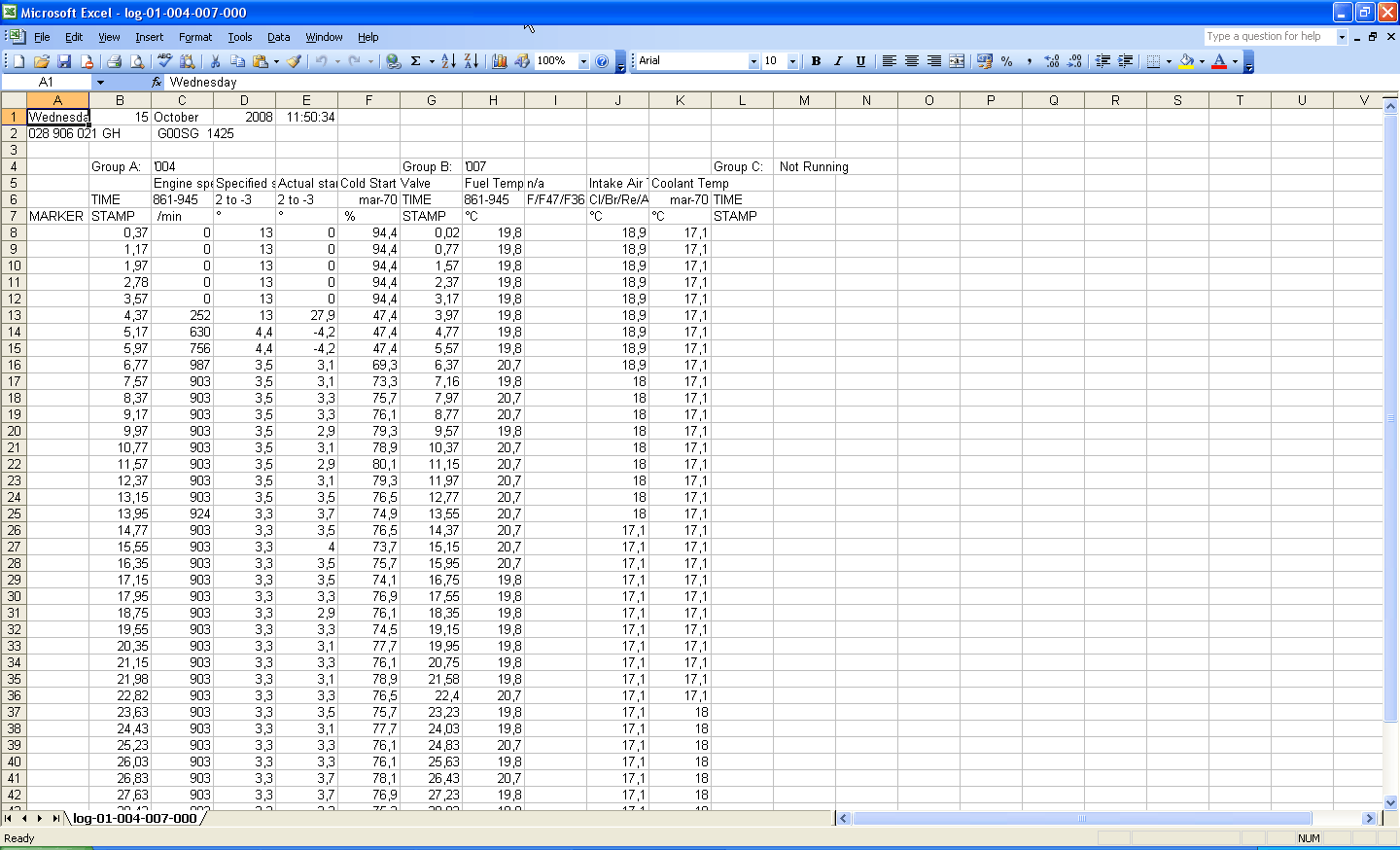This screenshot has width=1400, height=850.
Task: Apply Merge and Center to cells
Action: coord(957,61)
